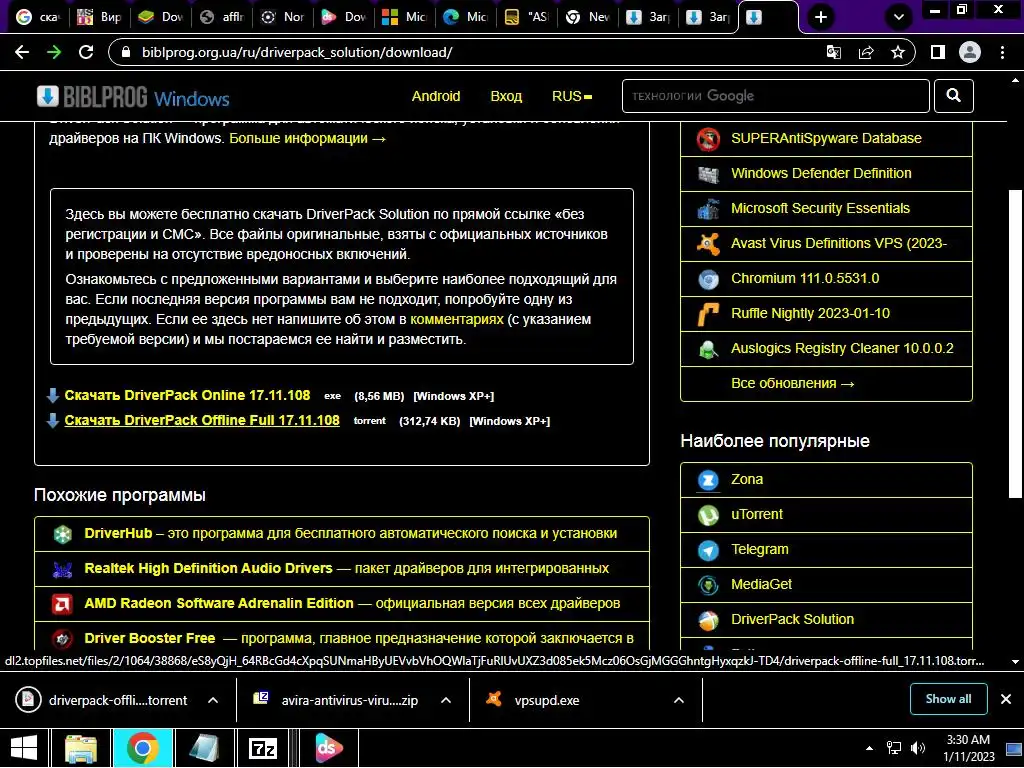The height and width of the screenshot is (768, 1024).
Task: Click the Ruffle Nightly icon
Action: coord(708,314)
